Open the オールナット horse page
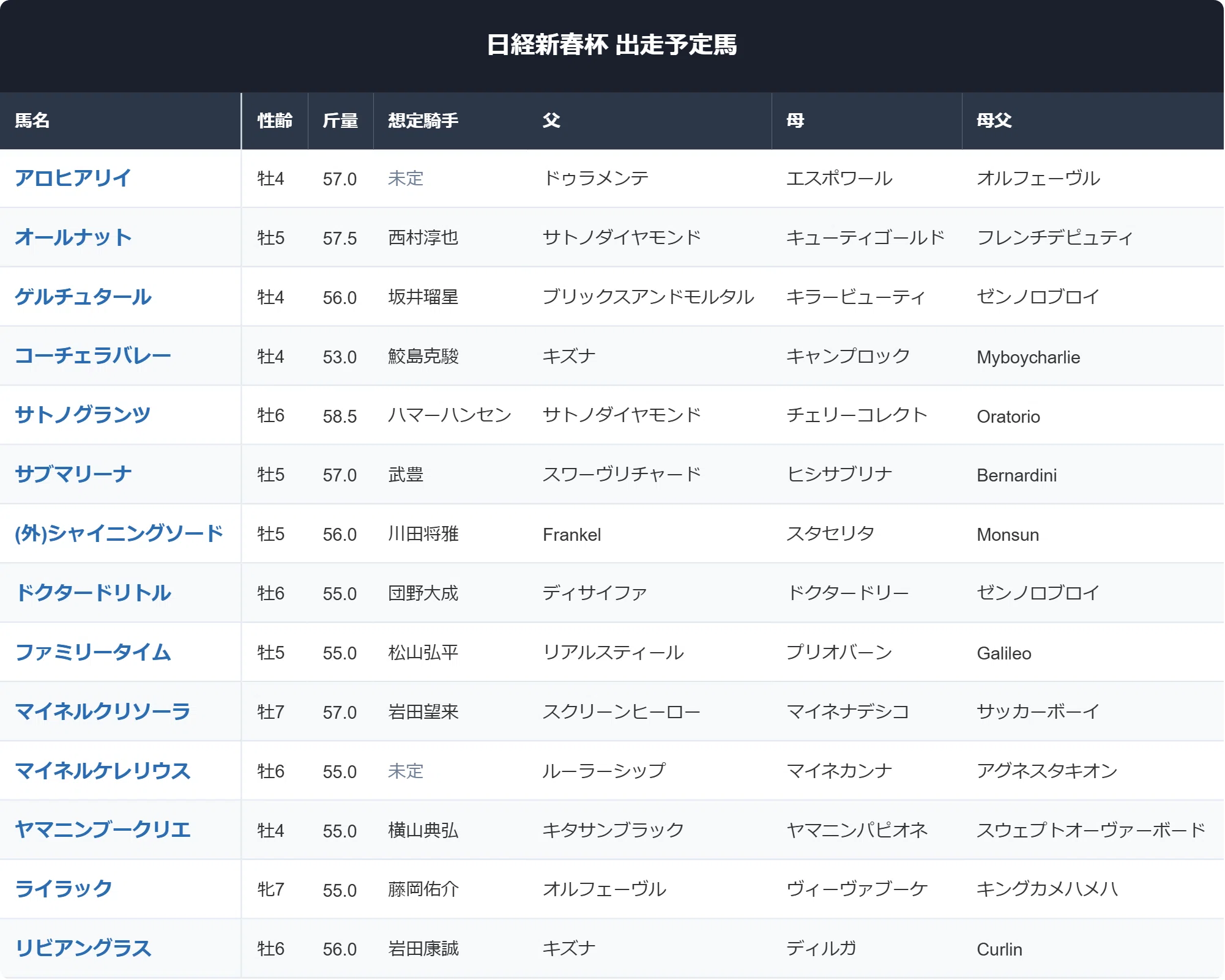Image resolution: width=1225 pixels, height=980 pixels. click(73, 237)
